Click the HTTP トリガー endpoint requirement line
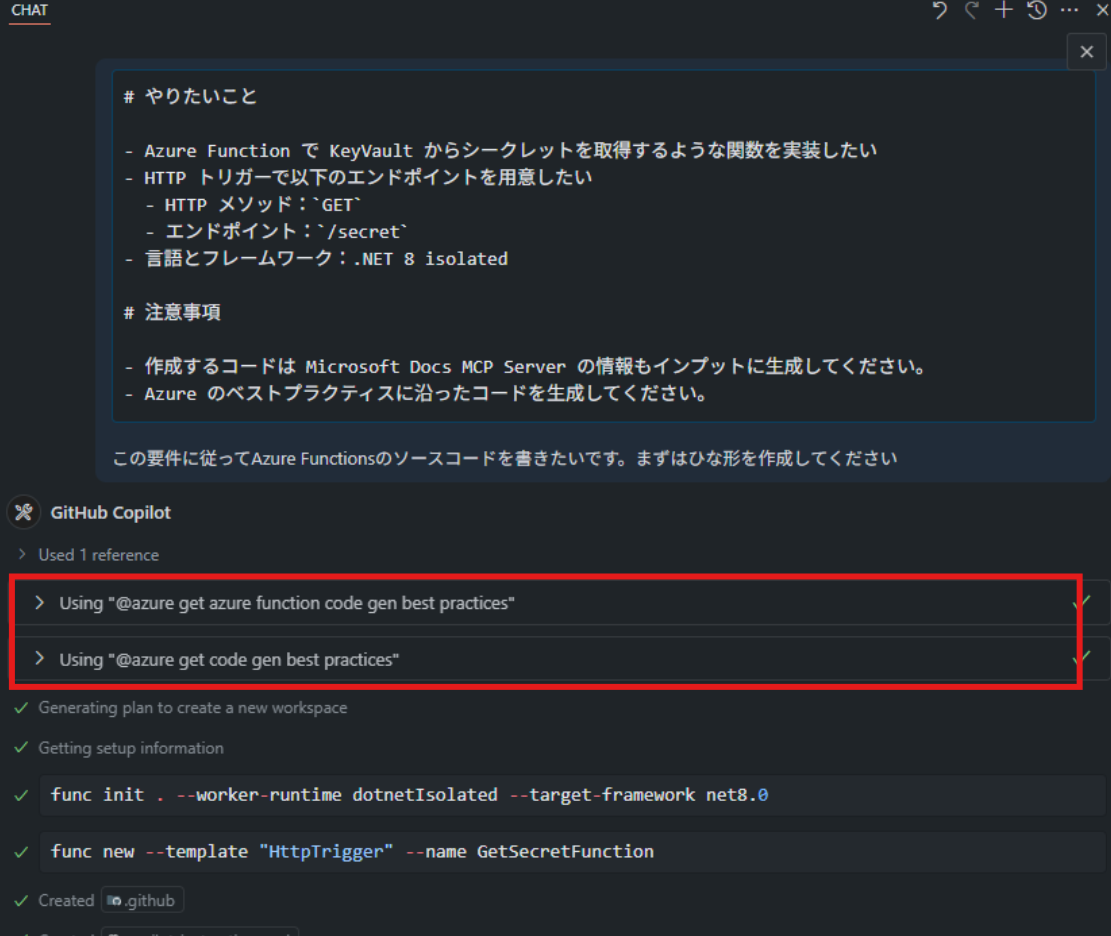This screenshot has height=936, width=1111. click(x=359, y=177)
